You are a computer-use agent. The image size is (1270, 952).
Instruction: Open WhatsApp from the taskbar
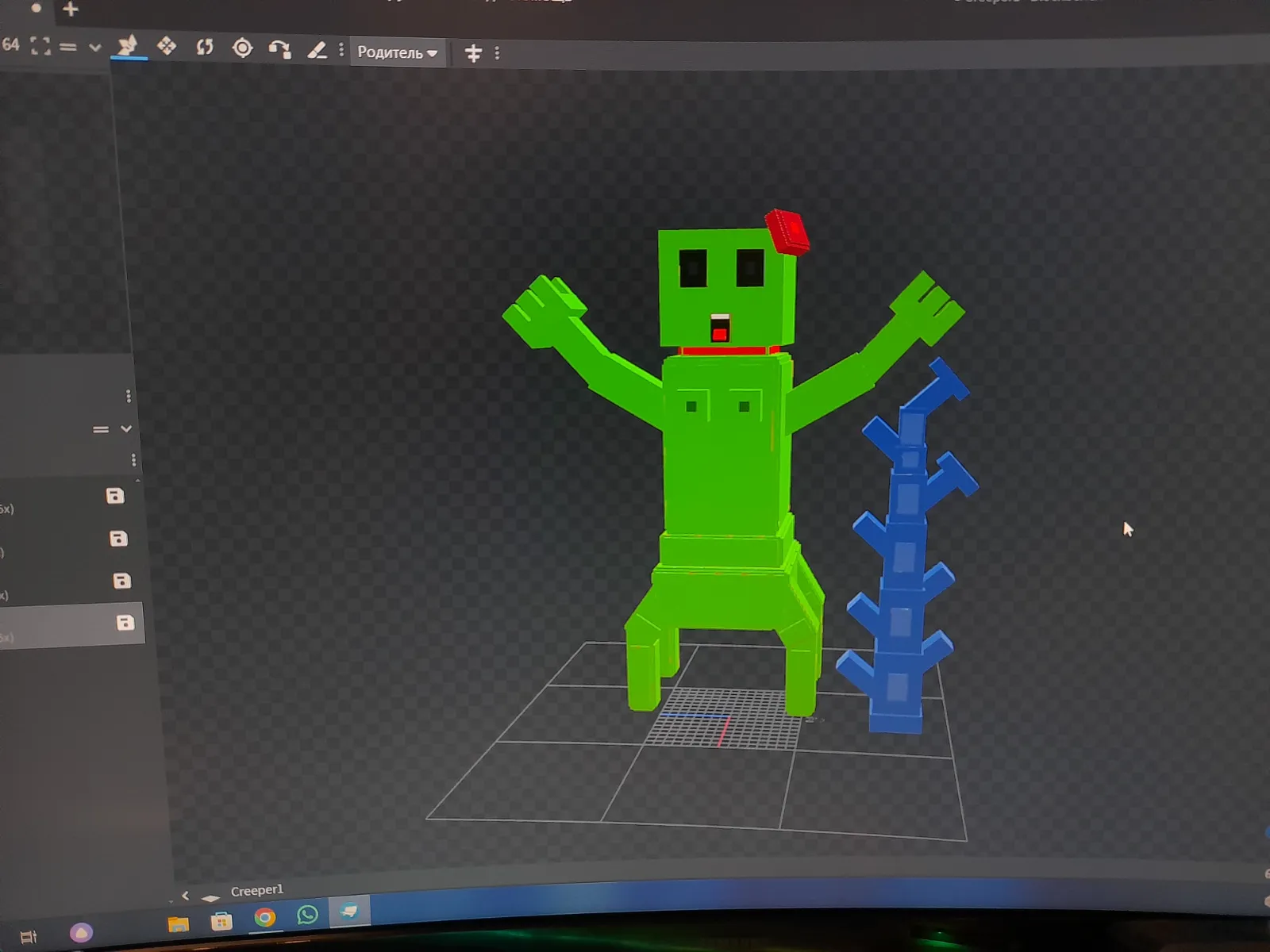click(x=307, y=915)
